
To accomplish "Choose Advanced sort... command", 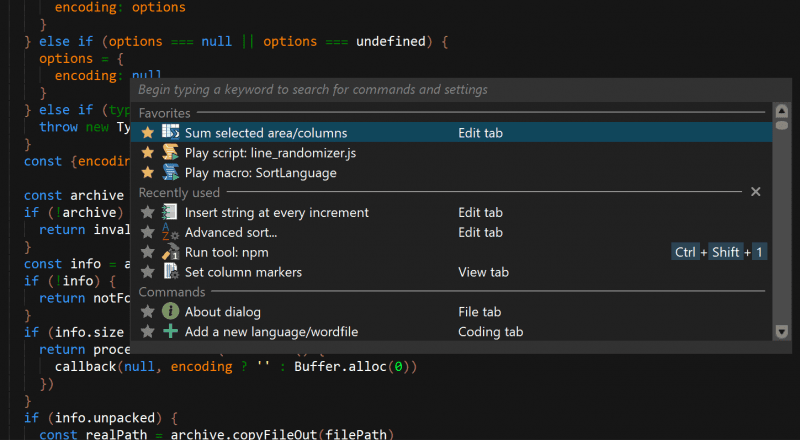I will (452, 232).
